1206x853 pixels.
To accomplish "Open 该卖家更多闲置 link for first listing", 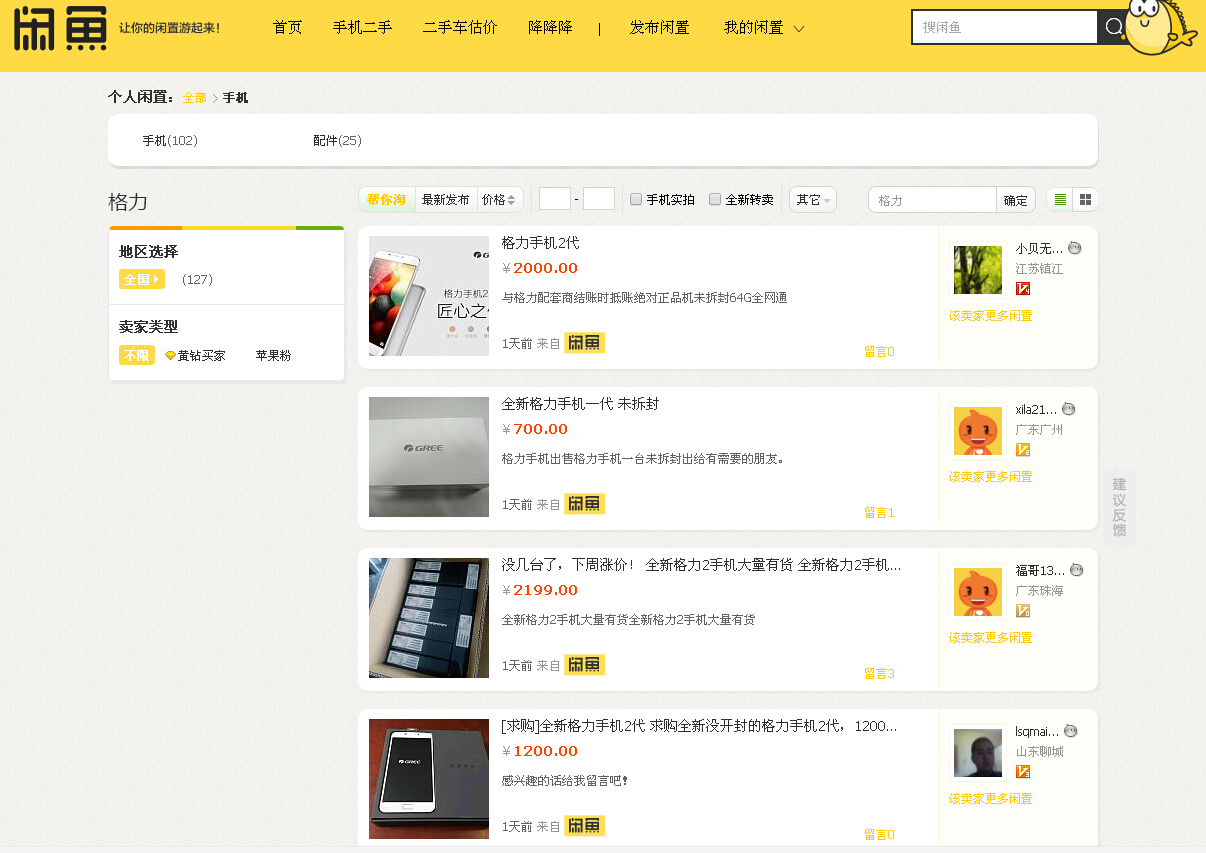I will click(x=990, y=316).
